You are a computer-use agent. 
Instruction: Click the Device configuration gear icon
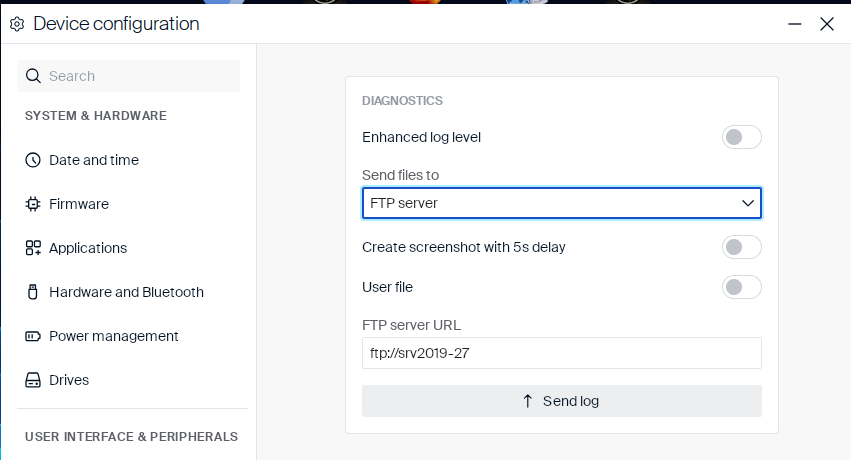coord(17,24)
